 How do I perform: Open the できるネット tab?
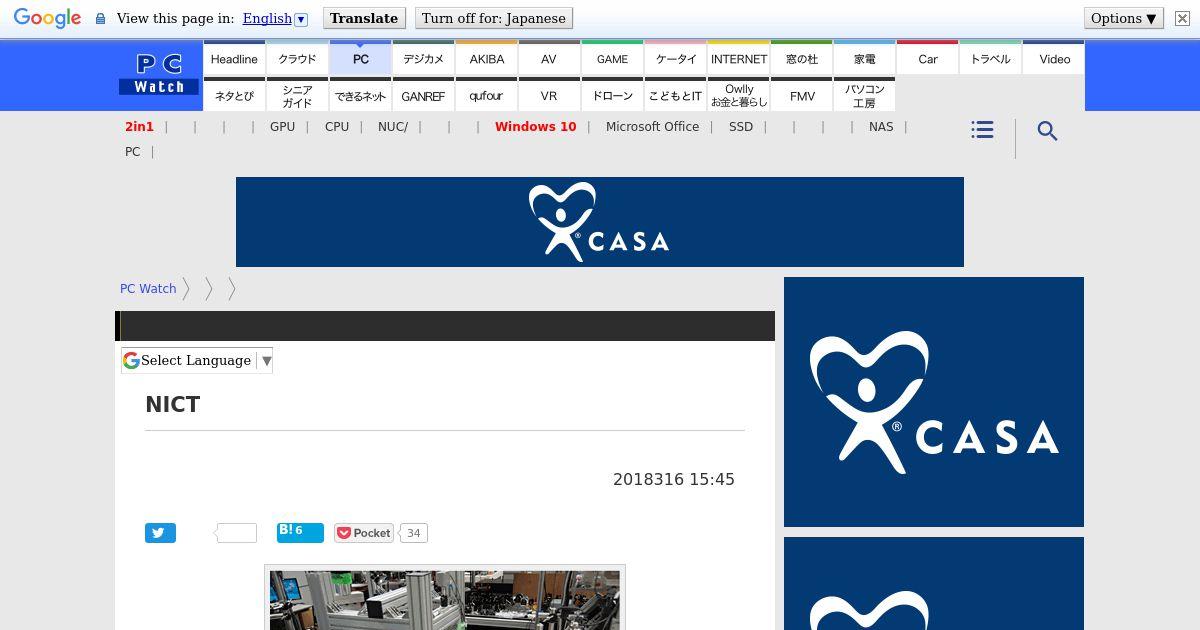click(360, 96)
